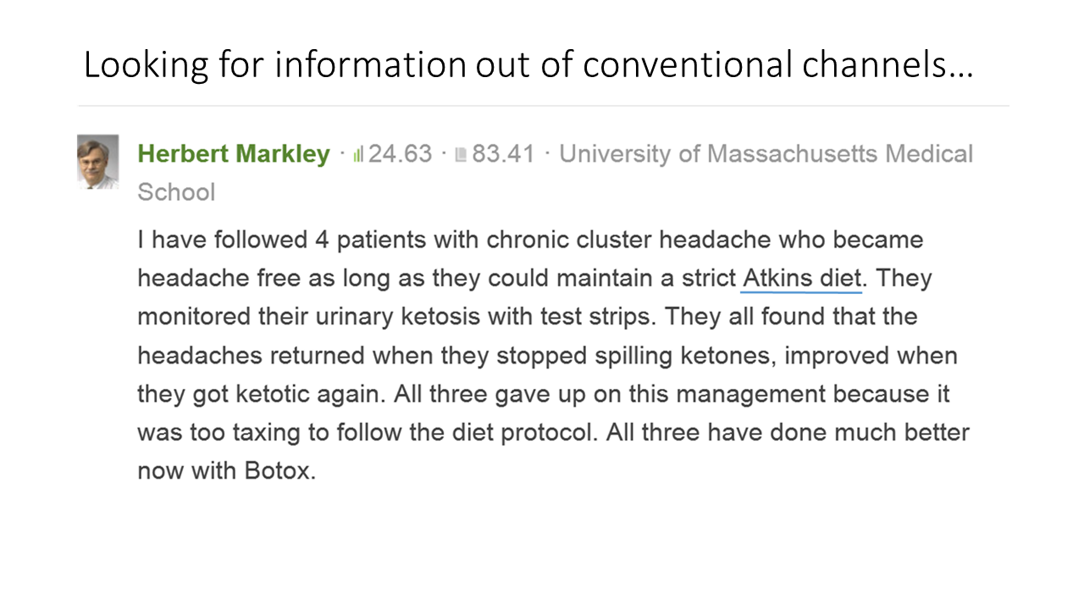Click the underlined Atkins diet link

pos(801,278)
